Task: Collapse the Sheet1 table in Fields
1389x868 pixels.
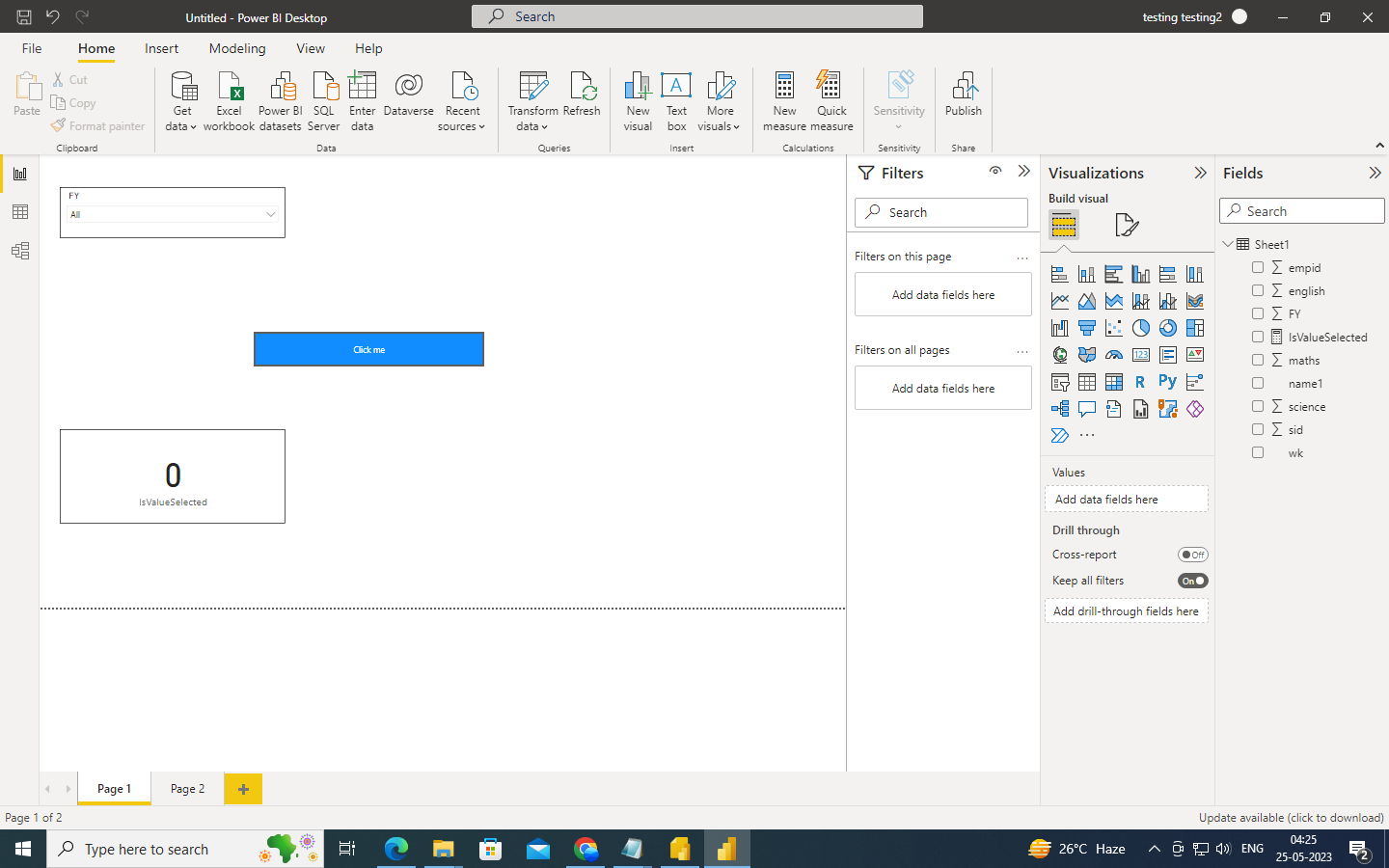Action: (1228, 244)
